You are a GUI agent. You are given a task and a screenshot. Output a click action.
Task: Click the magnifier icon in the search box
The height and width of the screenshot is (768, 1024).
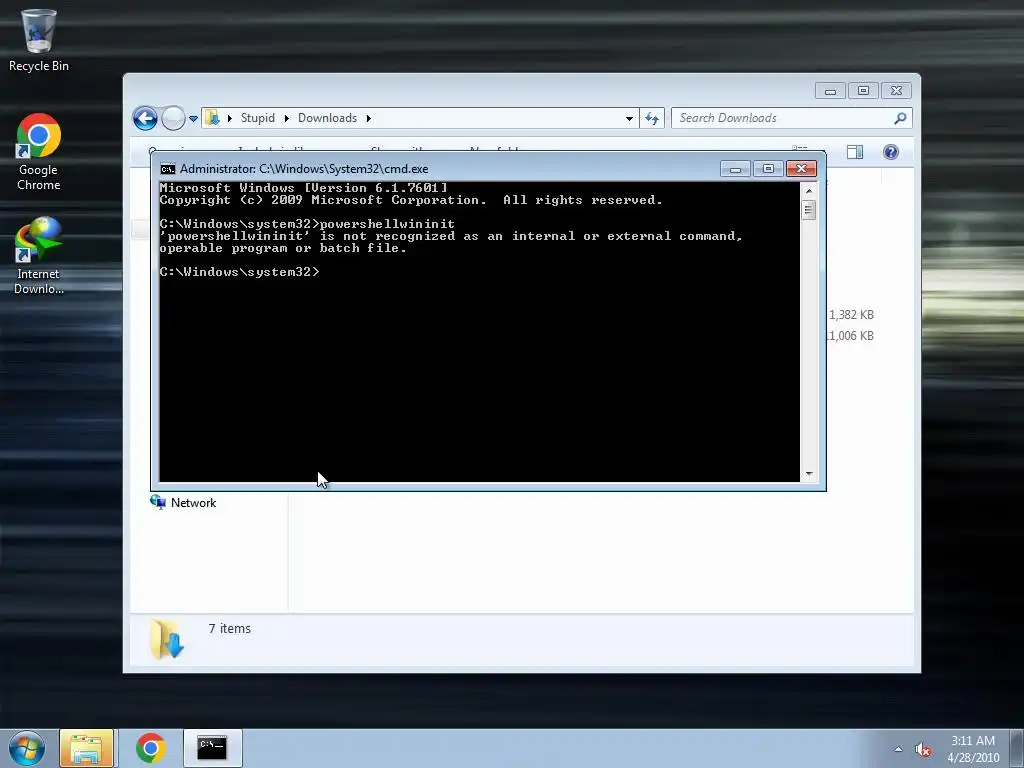tap(900, 118)
